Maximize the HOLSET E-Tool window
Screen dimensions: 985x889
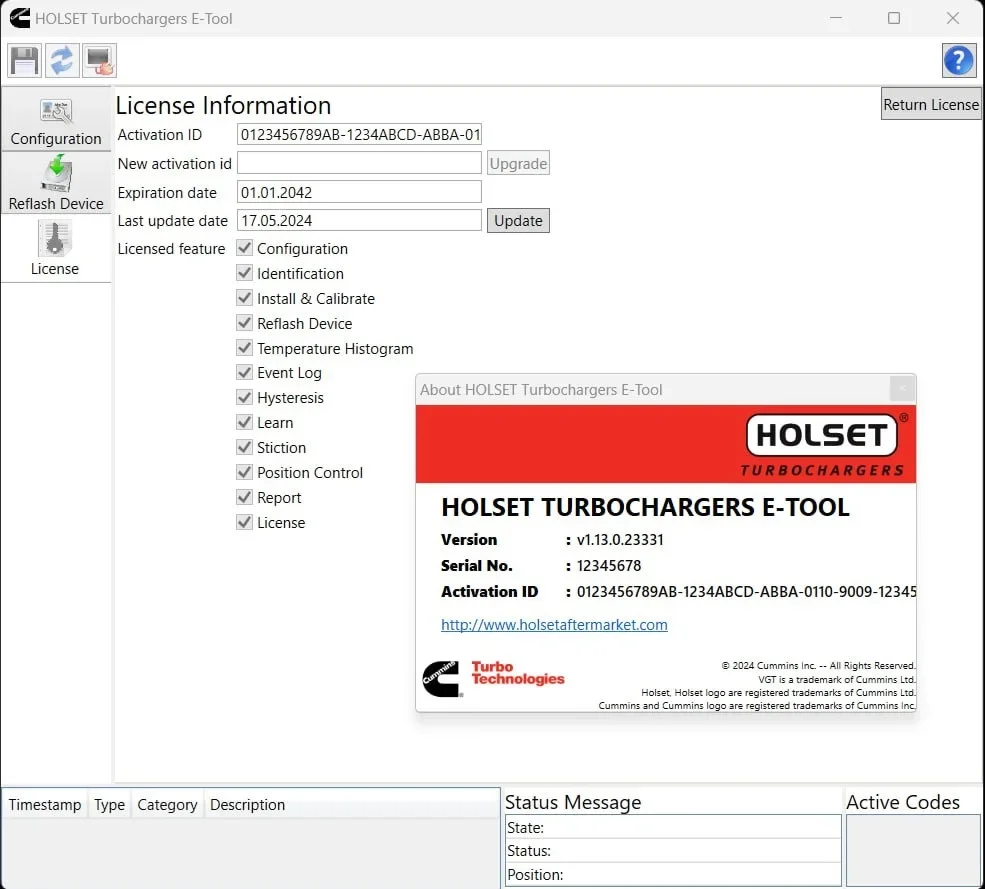point(894,18)
